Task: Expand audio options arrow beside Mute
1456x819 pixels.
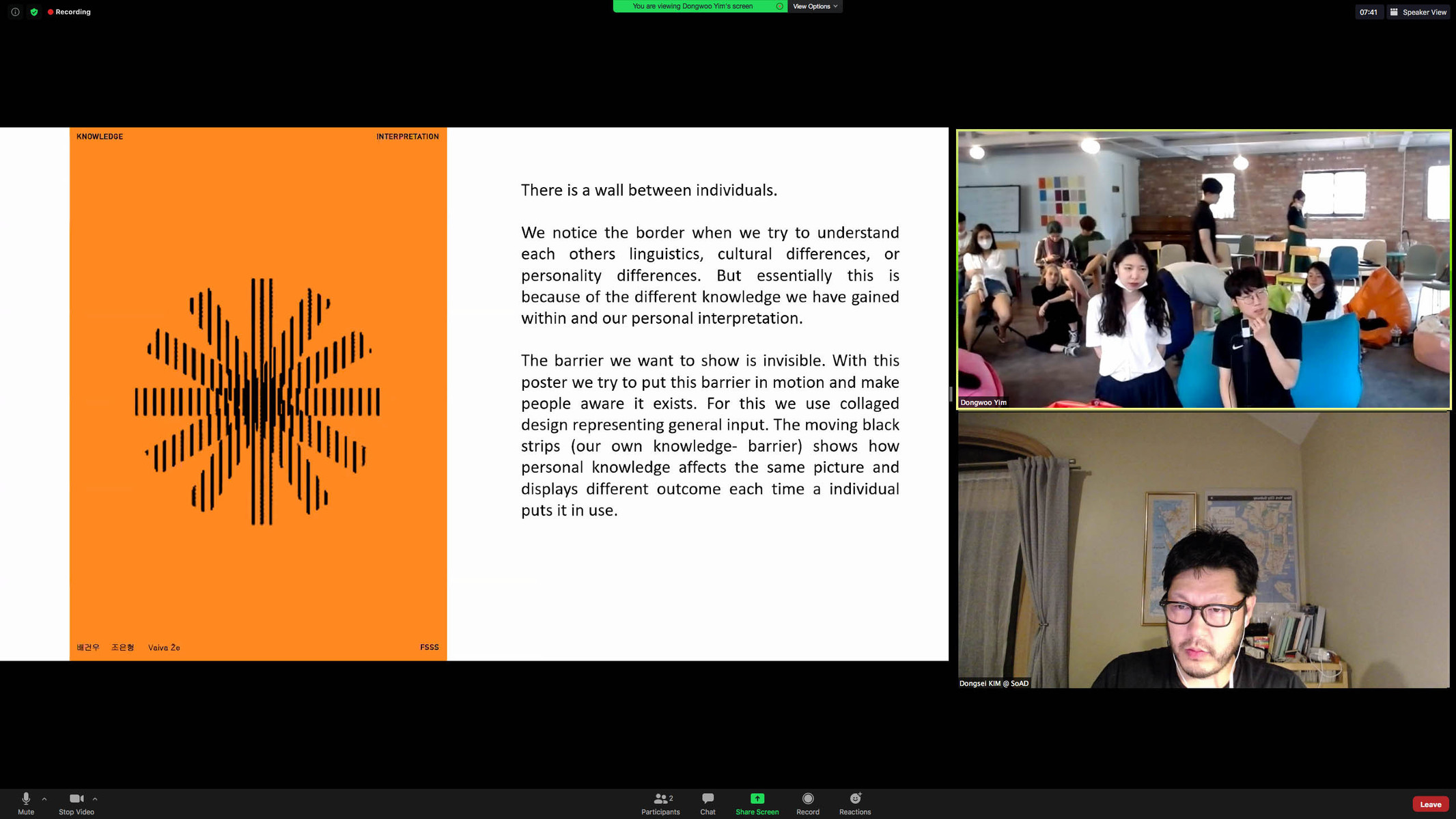Action: coord(44,799)
